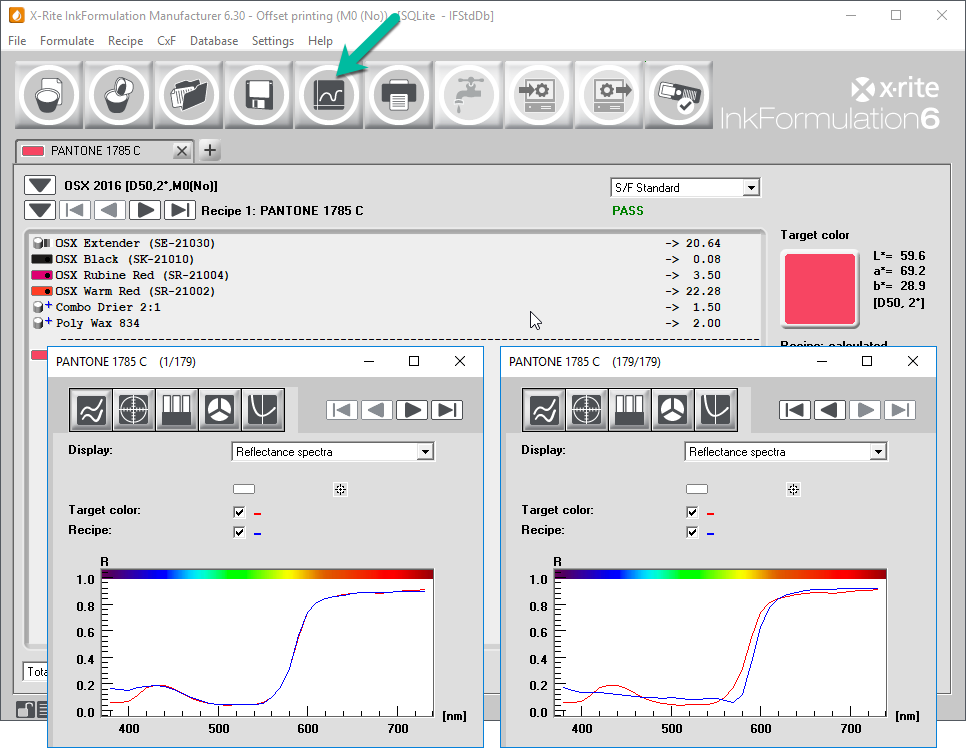Jump to first recipe in 179/179 window
966x748 pixels.
point(795,410)
